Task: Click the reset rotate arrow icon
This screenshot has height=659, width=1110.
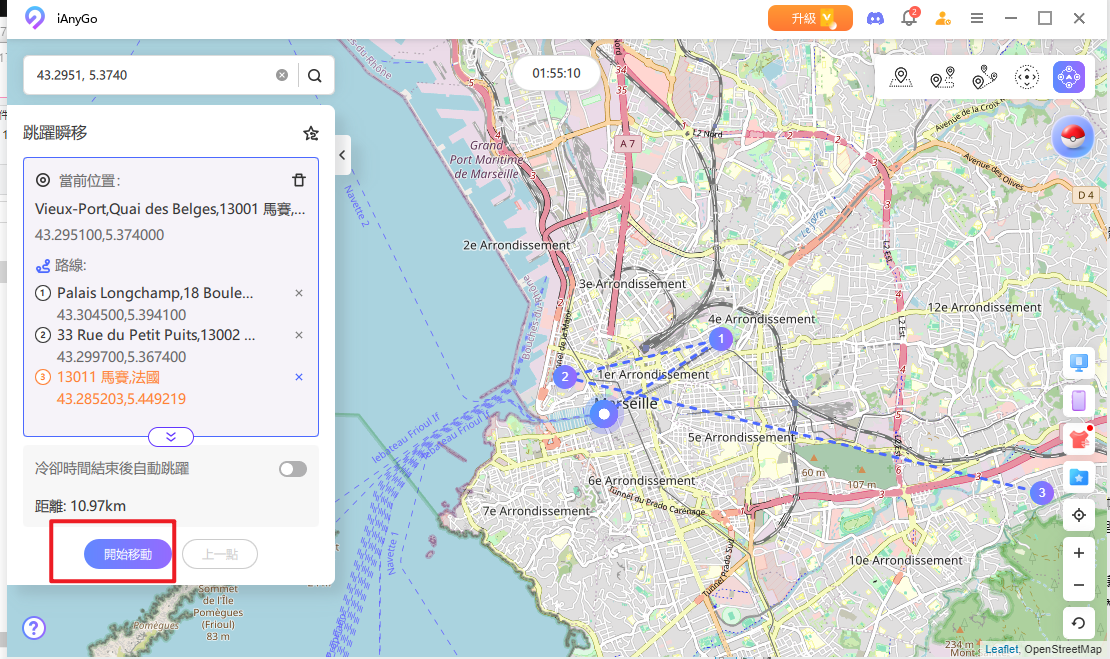Action: pyautogui.click(x=1078, y=623)
